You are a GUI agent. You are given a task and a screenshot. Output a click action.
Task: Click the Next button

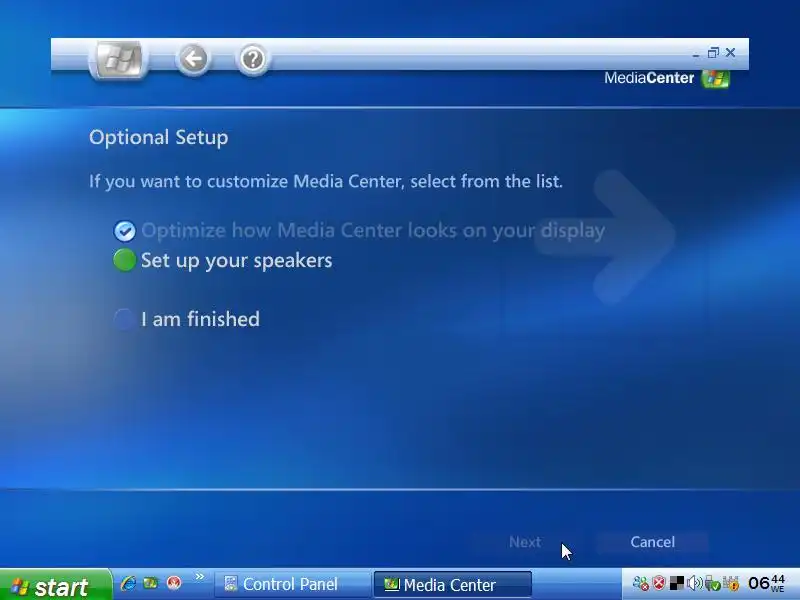(525, 542)
